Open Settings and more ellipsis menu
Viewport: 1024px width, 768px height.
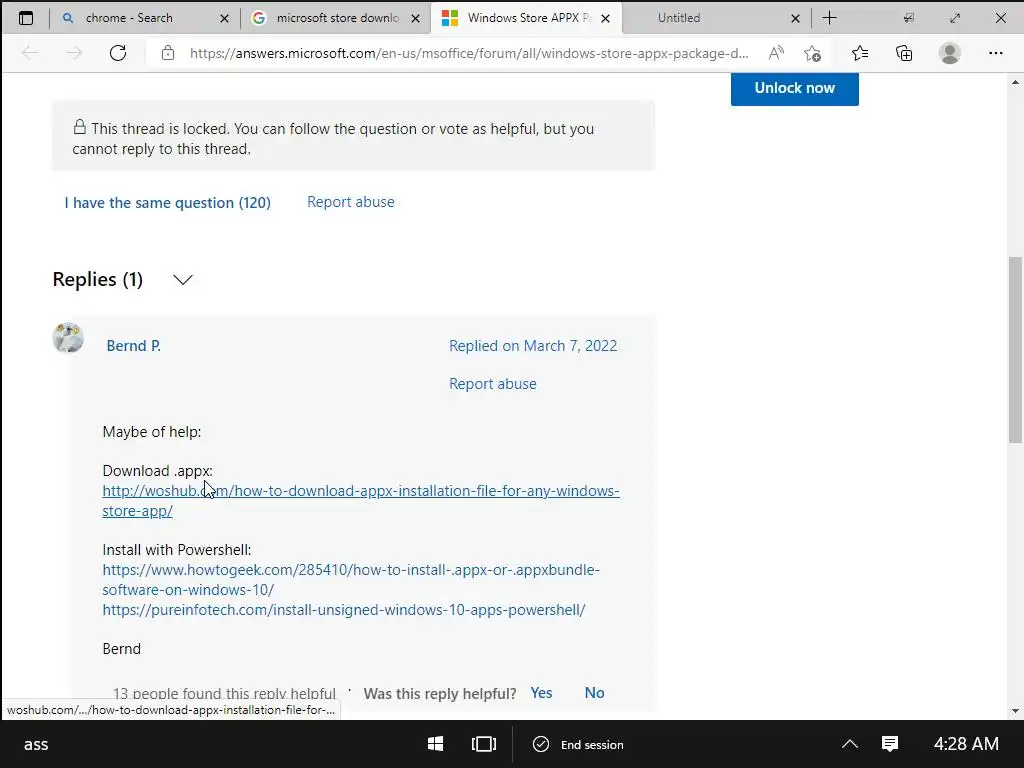coord(995,53)
